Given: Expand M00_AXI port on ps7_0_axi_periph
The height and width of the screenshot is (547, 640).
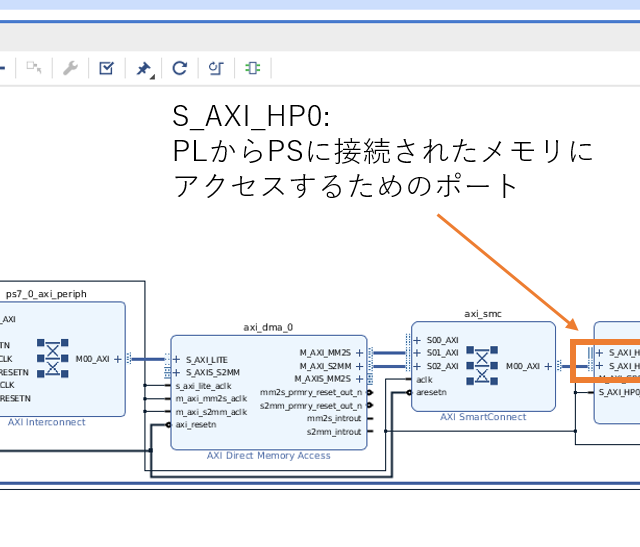Looking at the screenshot, I should pyautogui.click(x=117, y=358).
